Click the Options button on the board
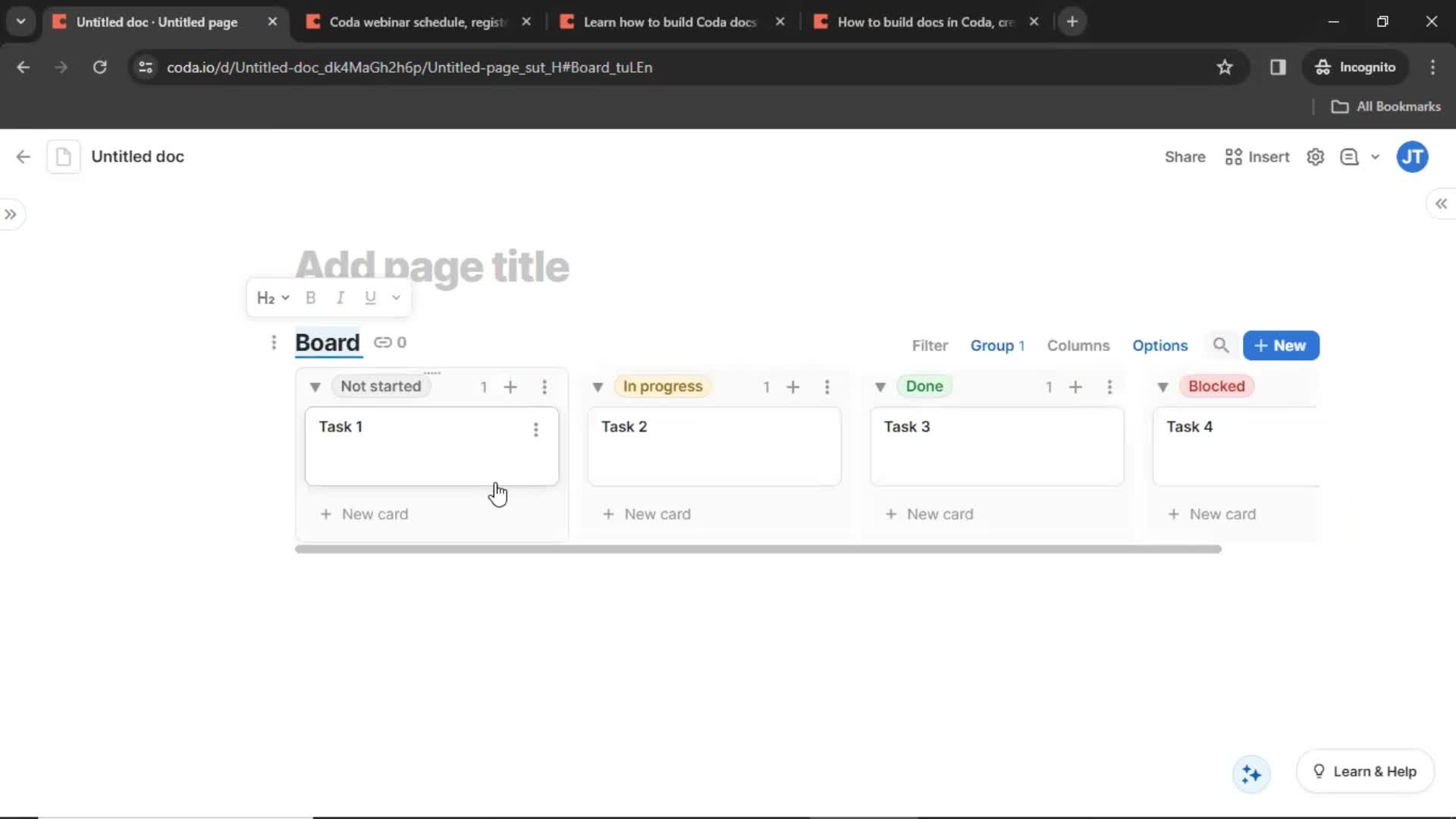 (x=1160, y=345)
